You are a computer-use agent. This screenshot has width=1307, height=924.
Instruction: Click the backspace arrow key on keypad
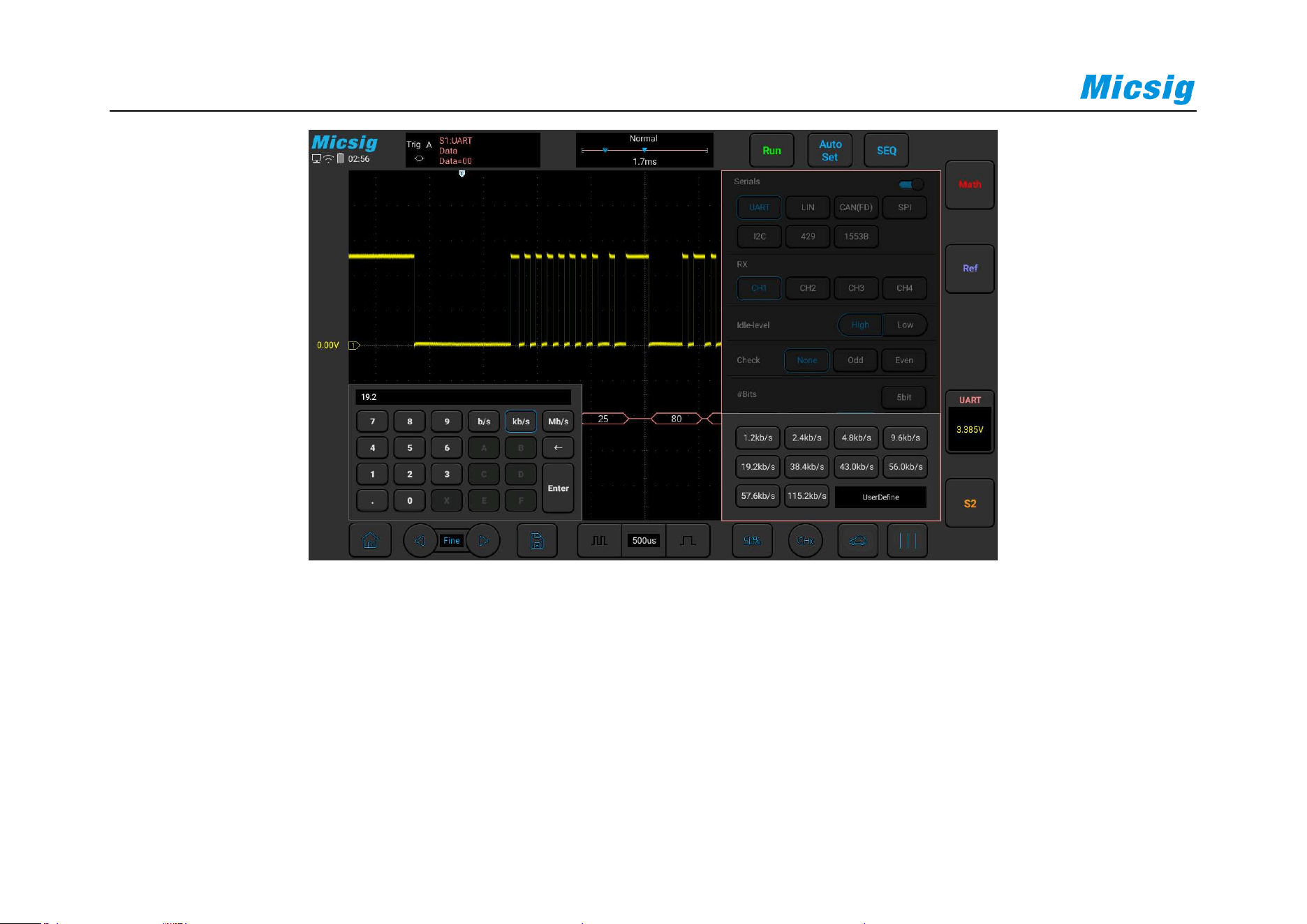point(558,448)
